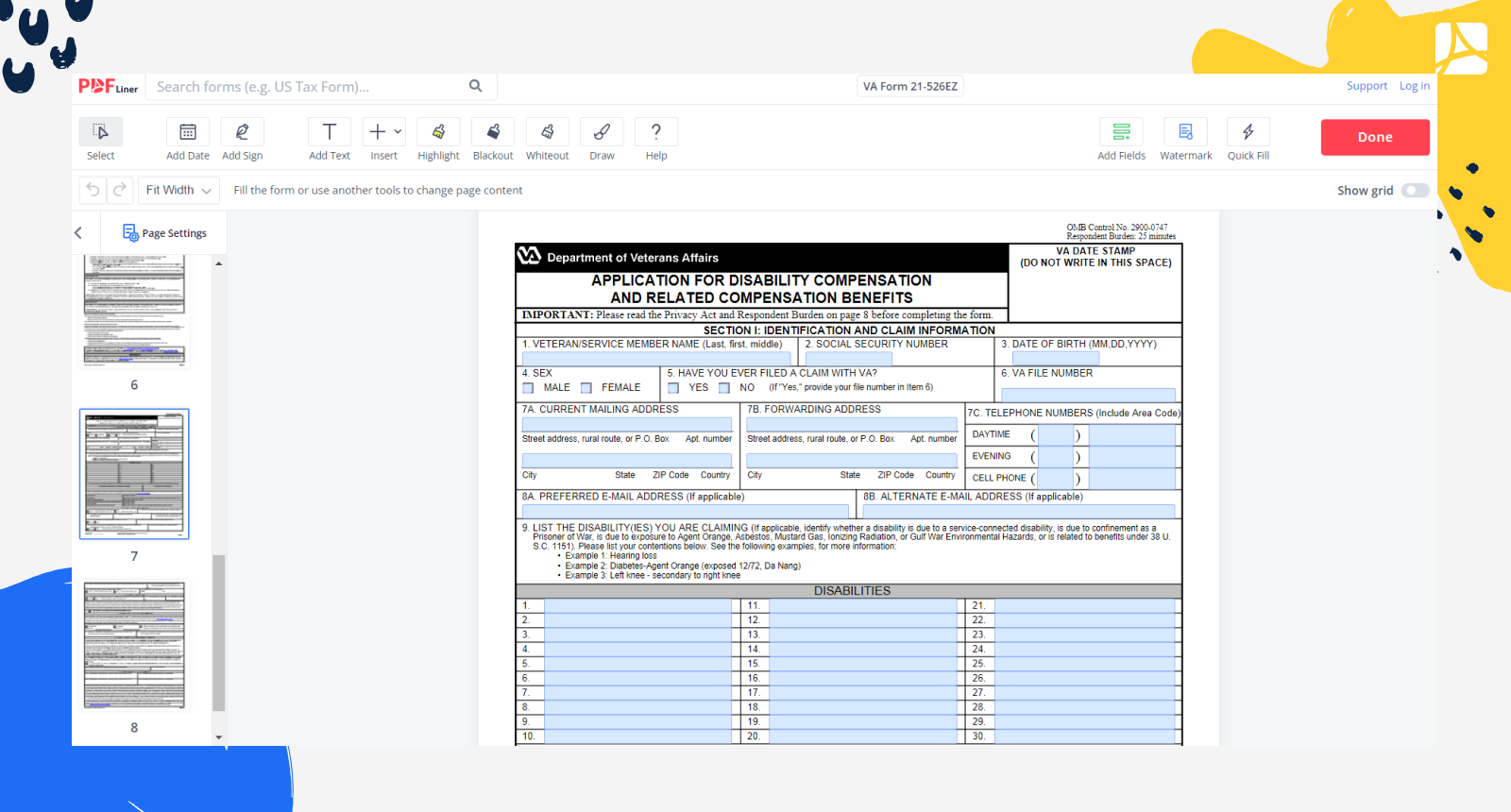
Task: Open the Quick Fill tool
Action: point(1248,132)
